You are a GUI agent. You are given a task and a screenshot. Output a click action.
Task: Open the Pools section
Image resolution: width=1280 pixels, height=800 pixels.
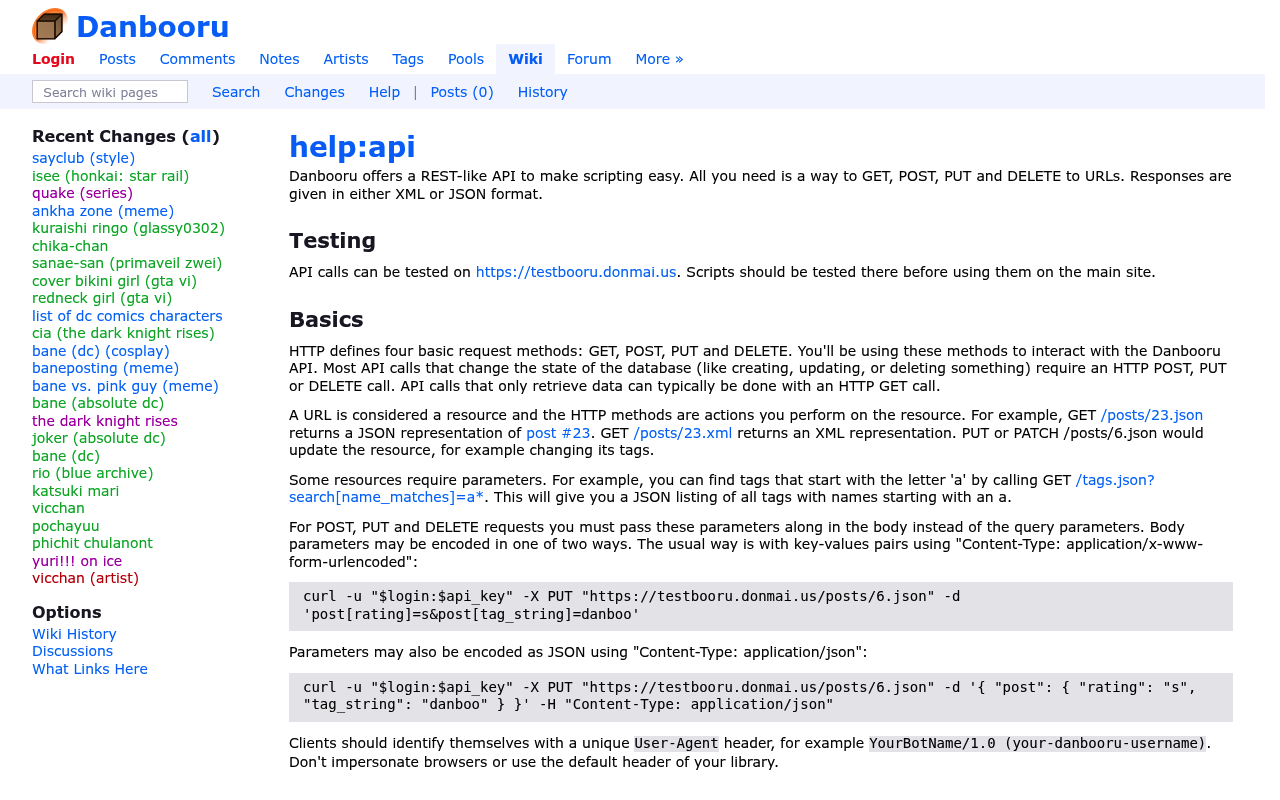466,59
